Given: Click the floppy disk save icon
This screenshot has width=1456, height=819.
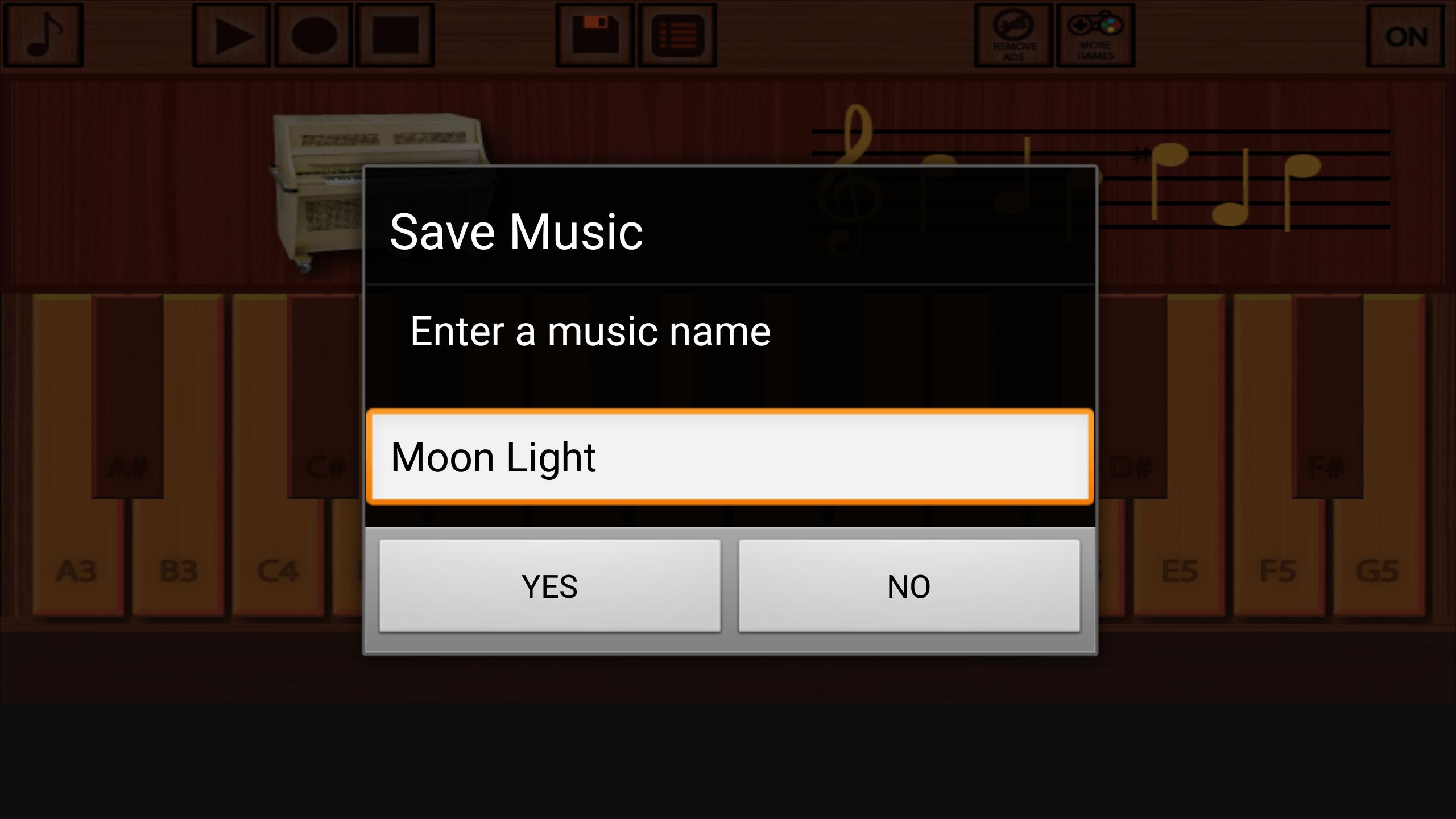Looking at the screenshot, I should coord(595,35).
